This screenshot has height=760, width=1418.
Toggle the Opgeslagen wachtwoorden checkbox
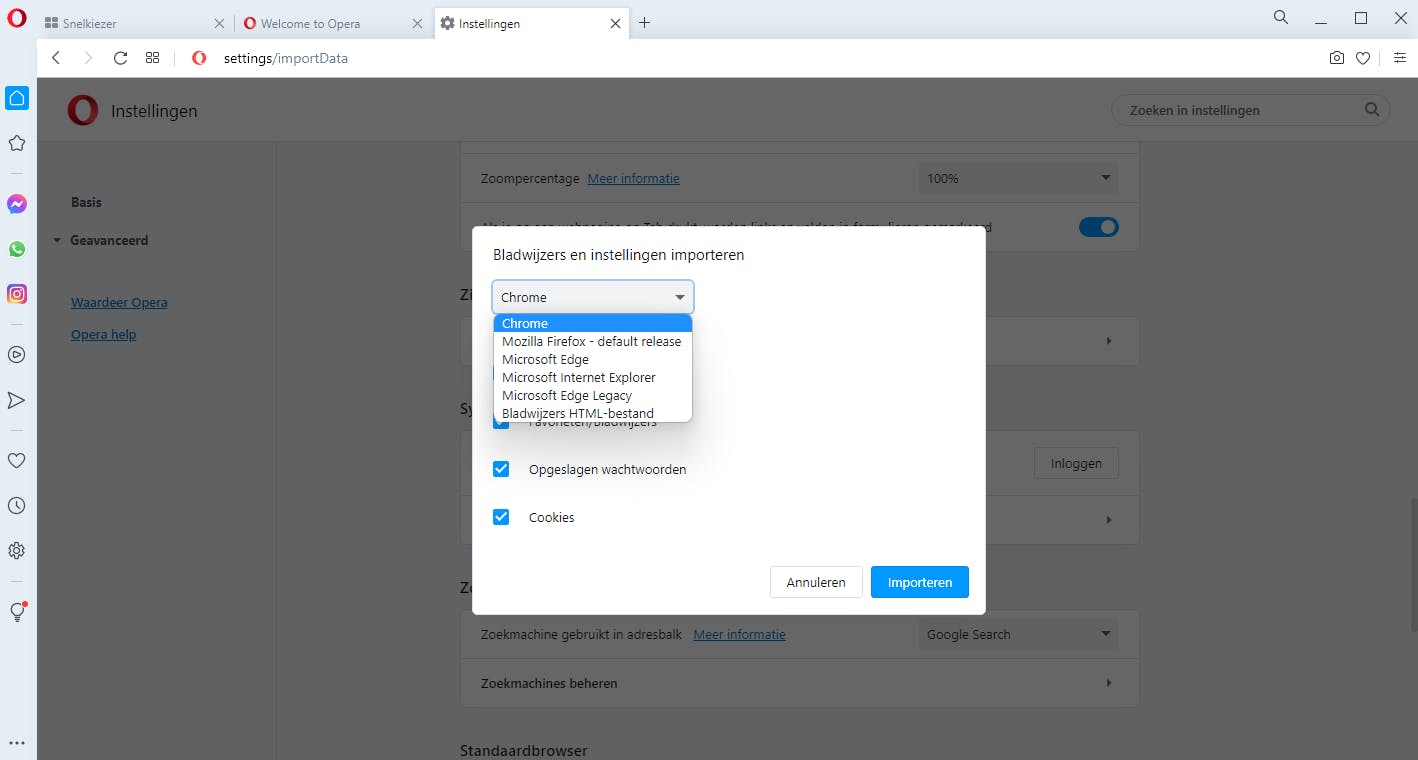pyautogui.click(x=501, y=469)
